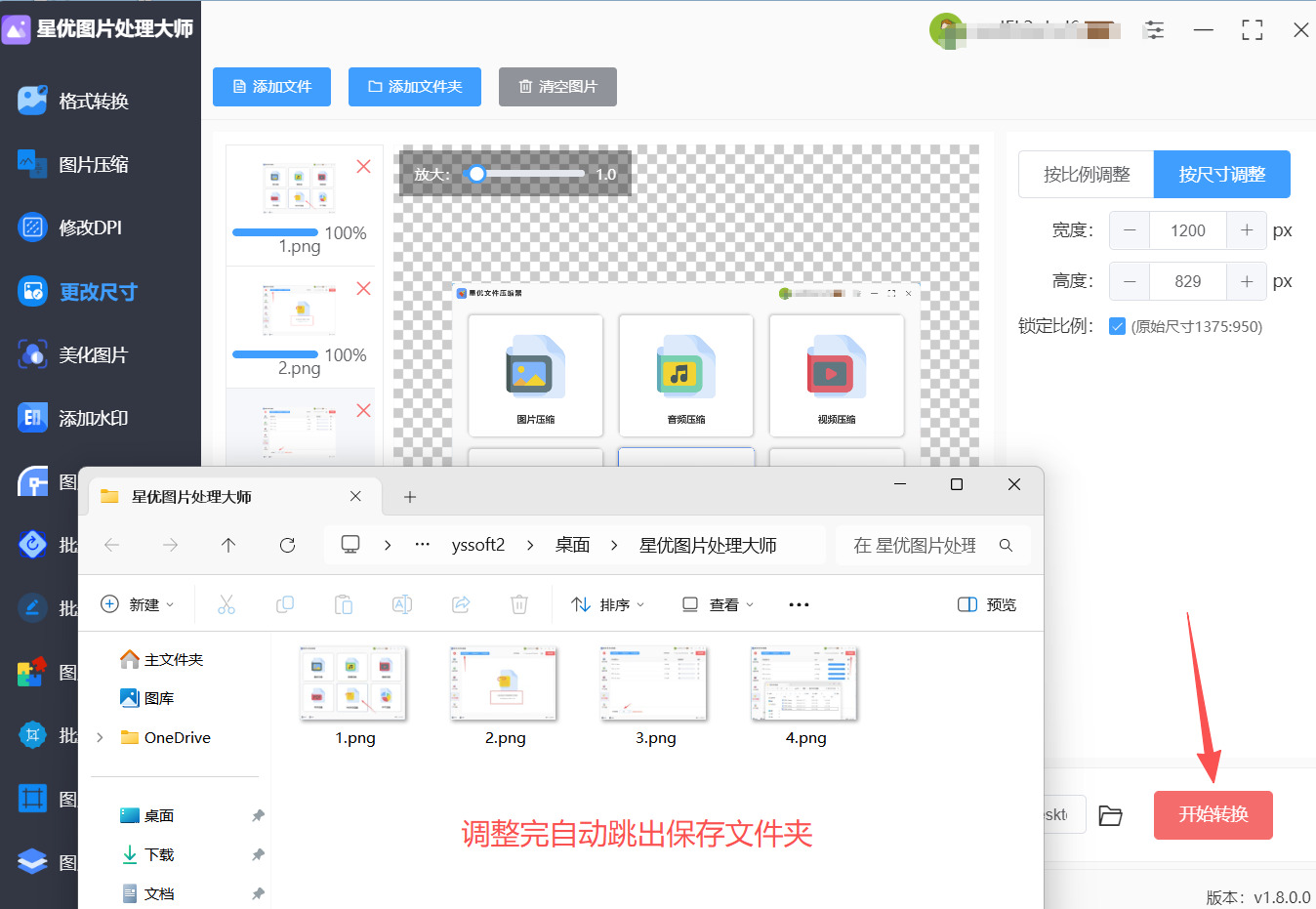Click yssoft2 in the address breadcrumb
1316x909 pixels.
[x=478, y=545]
